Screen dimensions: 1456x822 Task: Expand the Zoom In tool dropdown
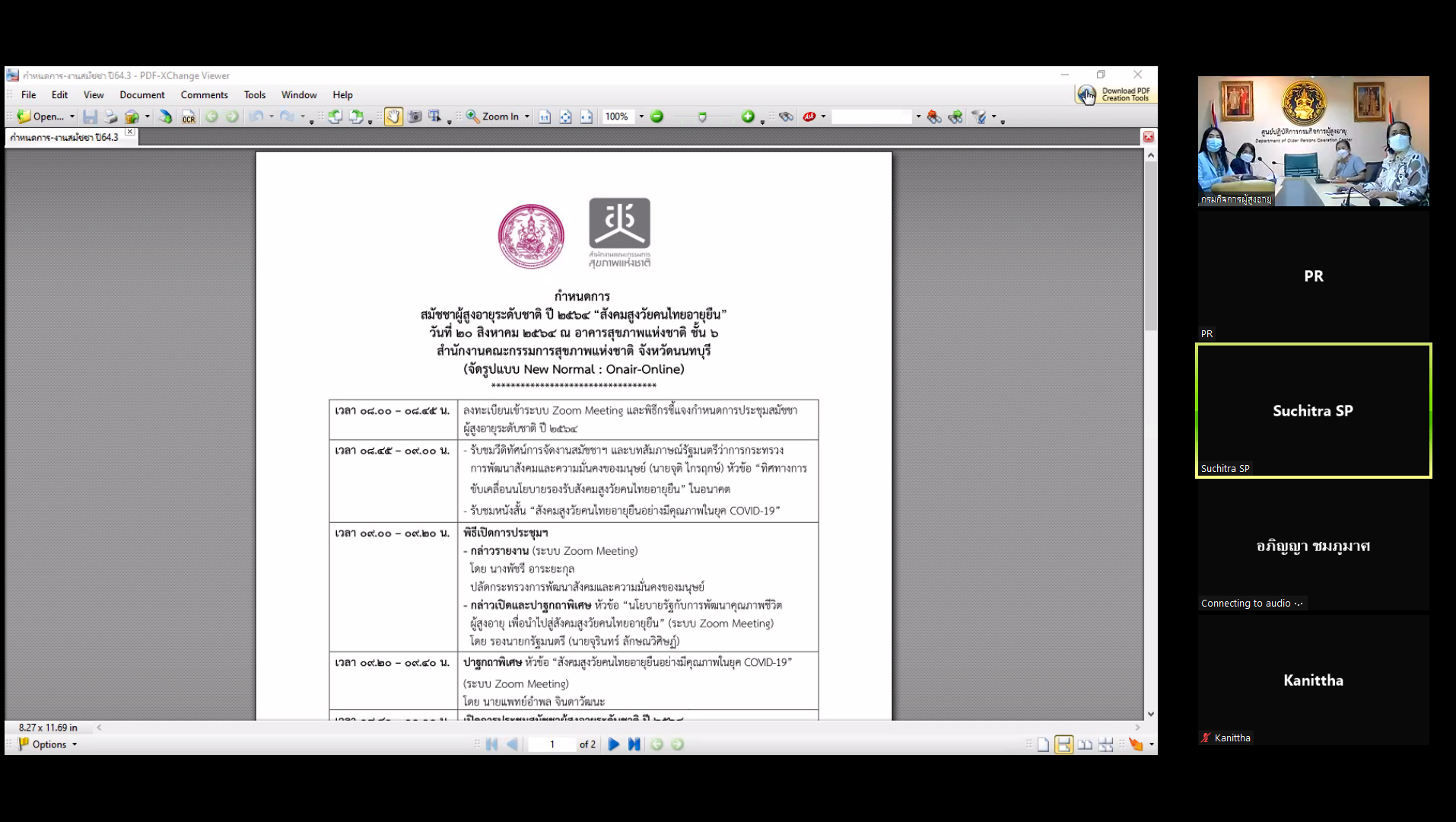pyautogui.click(x=526, y=116)
